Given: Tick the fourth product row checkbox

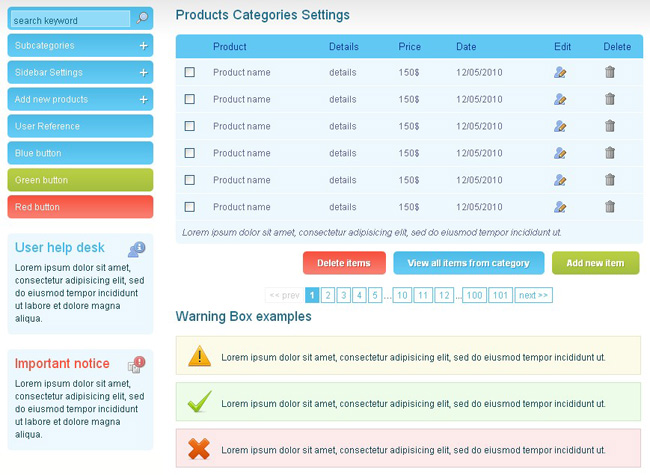Looking at the screenshot, I should click(x=190, y=153).
